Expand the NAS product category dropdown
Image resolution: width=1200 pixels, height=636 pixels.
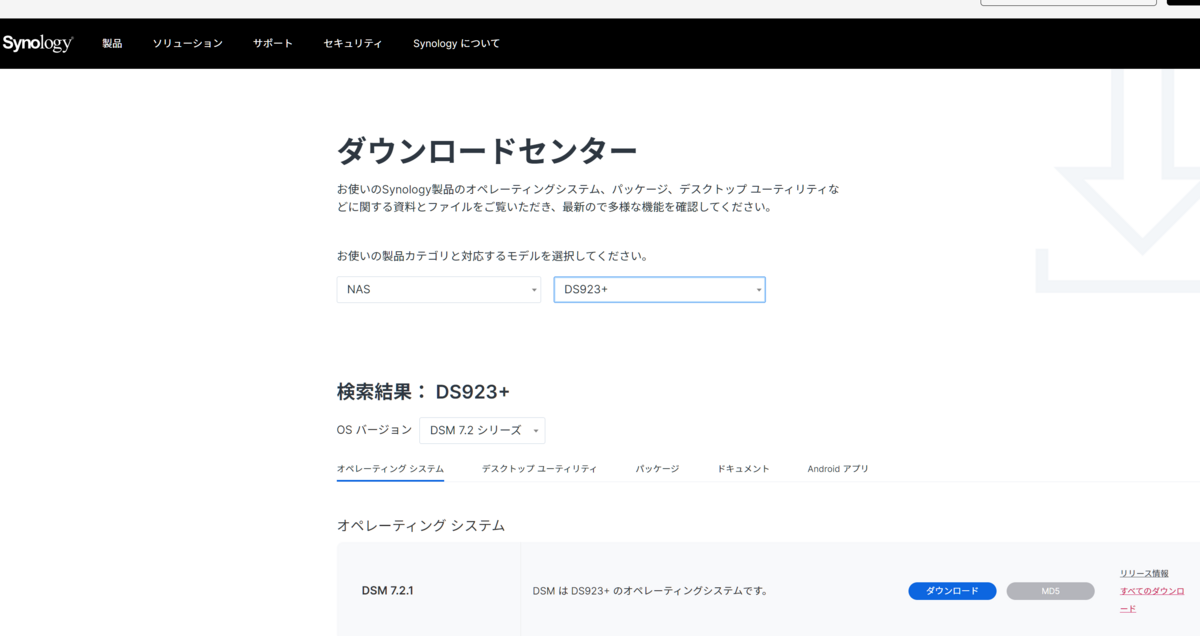tap(439, 290)
